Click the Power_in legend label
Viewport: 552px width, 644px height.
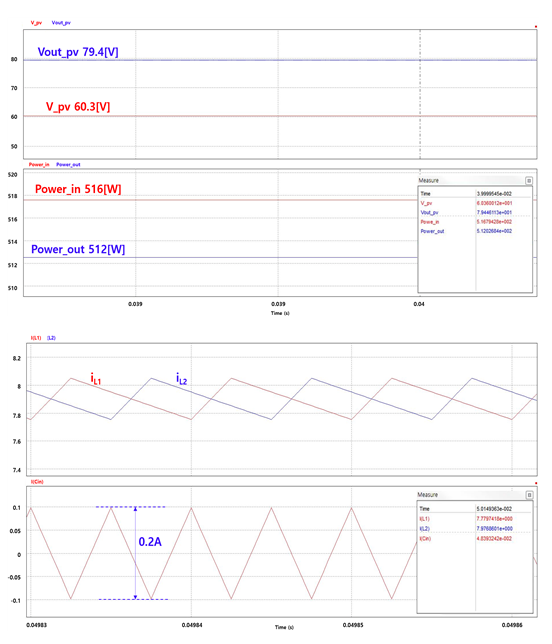coord(39,164)
